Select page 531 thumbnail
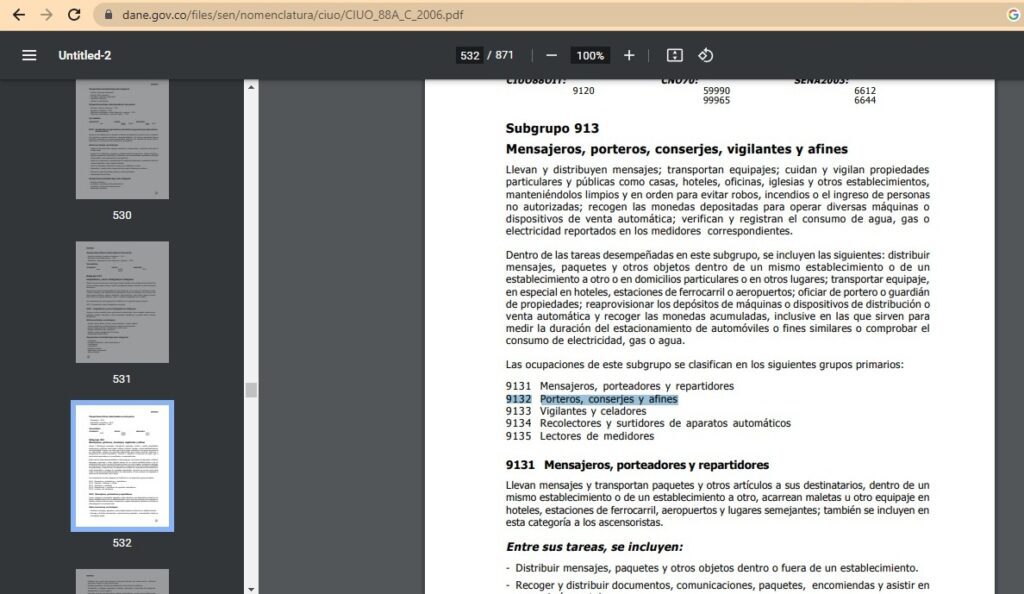The width and height of the screenshot is (1024, 594). (122, 301)
